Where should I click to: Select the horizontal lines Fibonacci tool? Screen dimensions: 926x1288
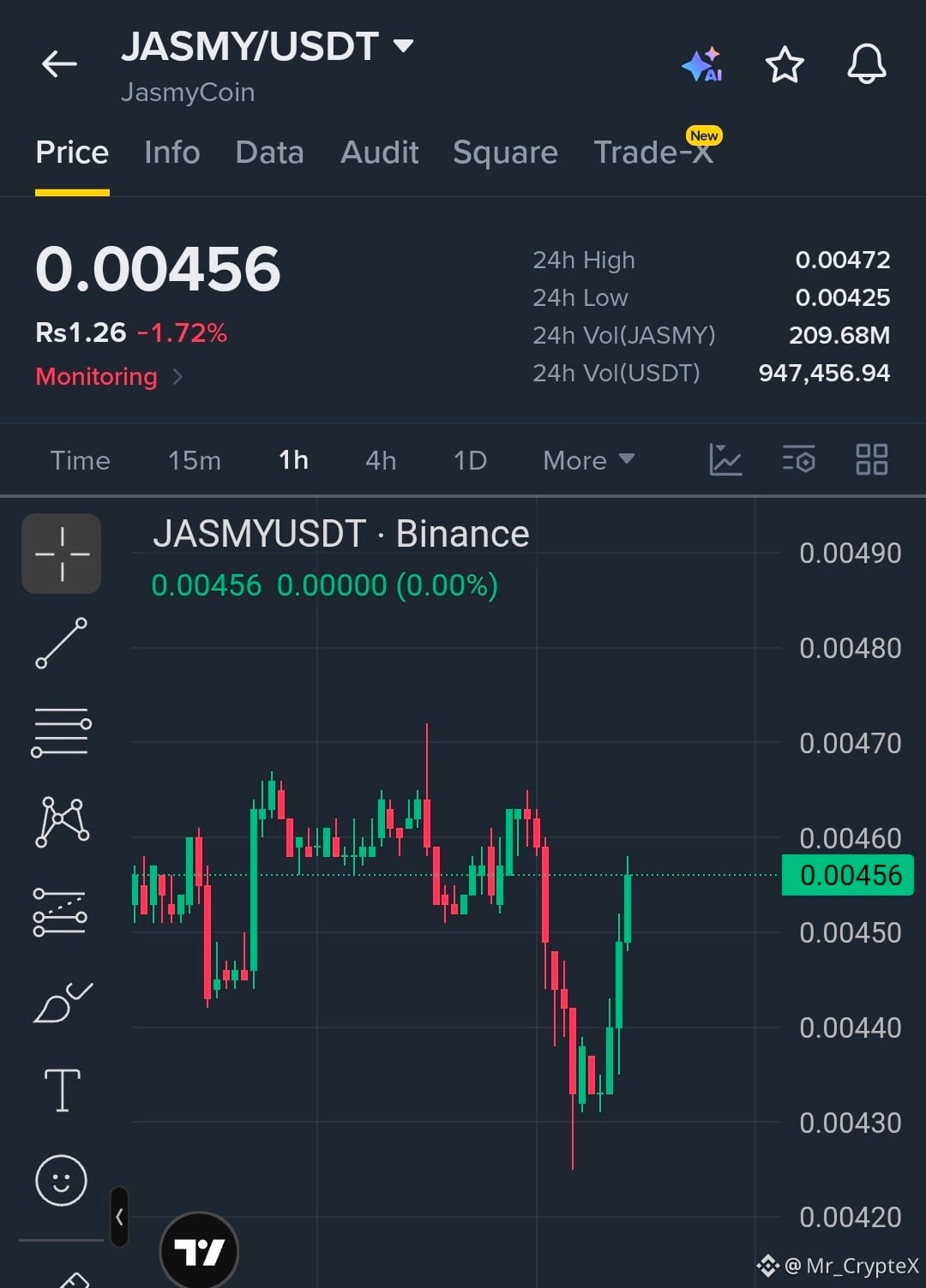coord(62,733)
